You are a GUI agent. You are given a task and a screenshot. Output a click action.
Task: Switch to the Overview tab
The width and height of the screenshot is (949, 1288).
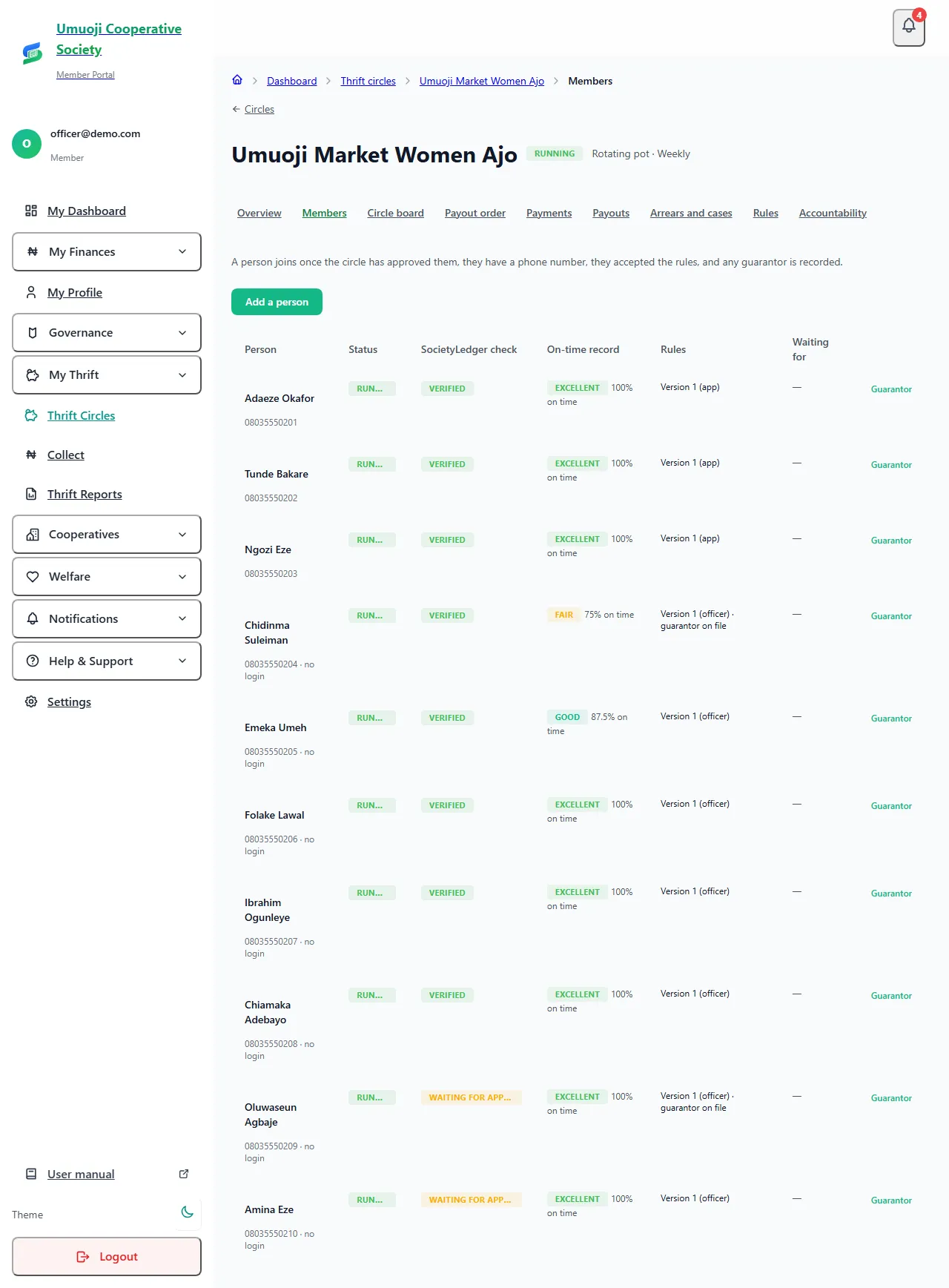[259, 213]
